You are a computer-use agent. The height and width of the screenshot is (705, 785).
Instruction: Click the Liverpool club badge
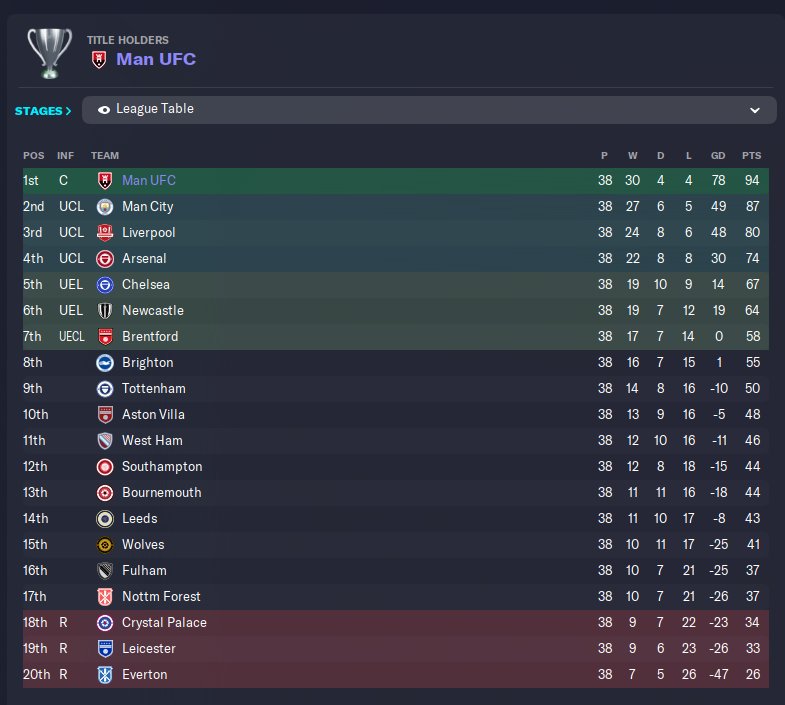[x=105, y=233]
